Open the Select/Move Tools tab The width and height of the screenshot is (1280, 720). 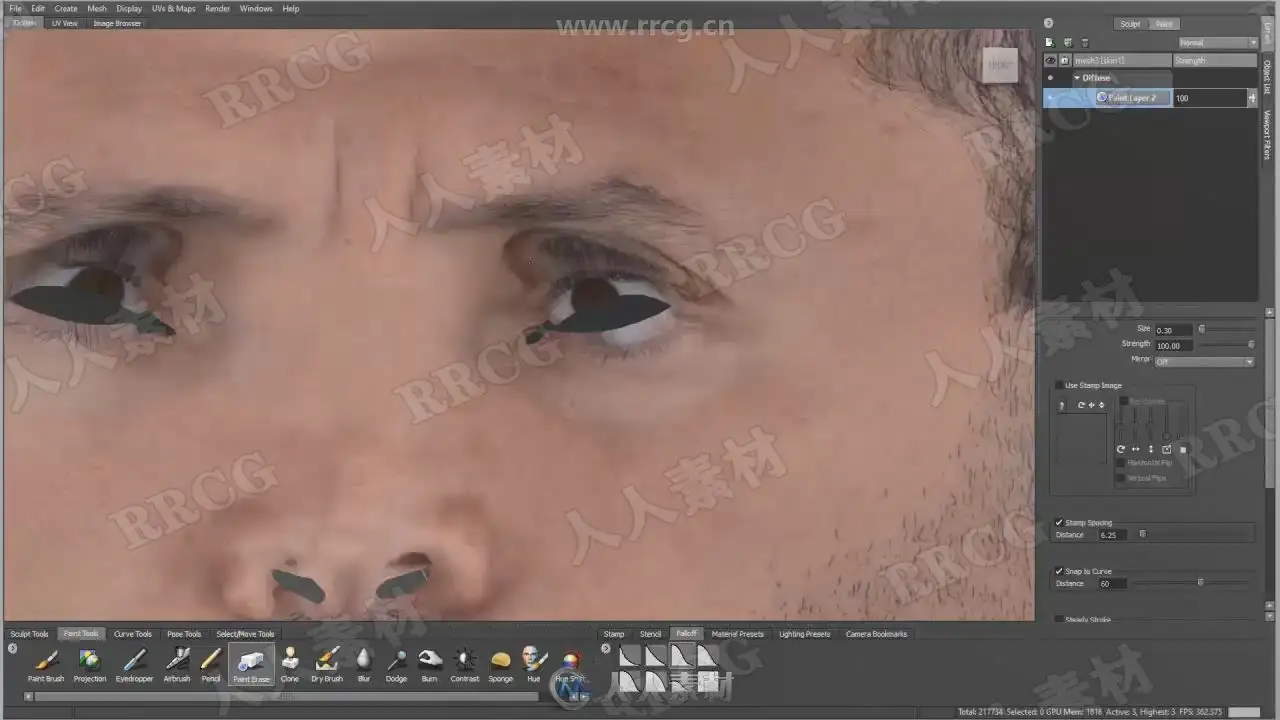[245, 634]
